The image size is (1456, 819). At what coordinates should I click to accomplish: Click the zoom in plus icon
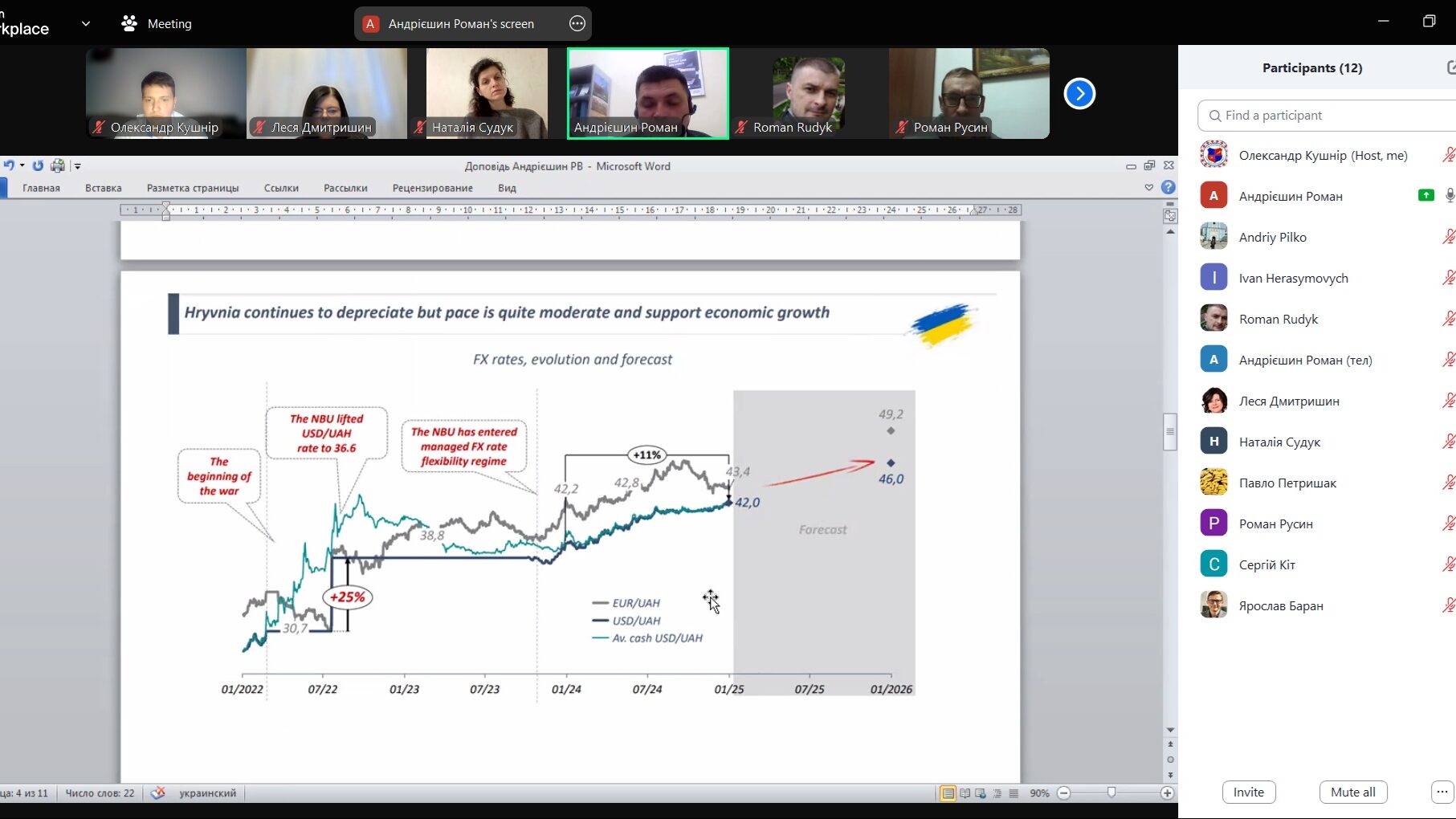pyautogui.click(x=1167, y=793)
